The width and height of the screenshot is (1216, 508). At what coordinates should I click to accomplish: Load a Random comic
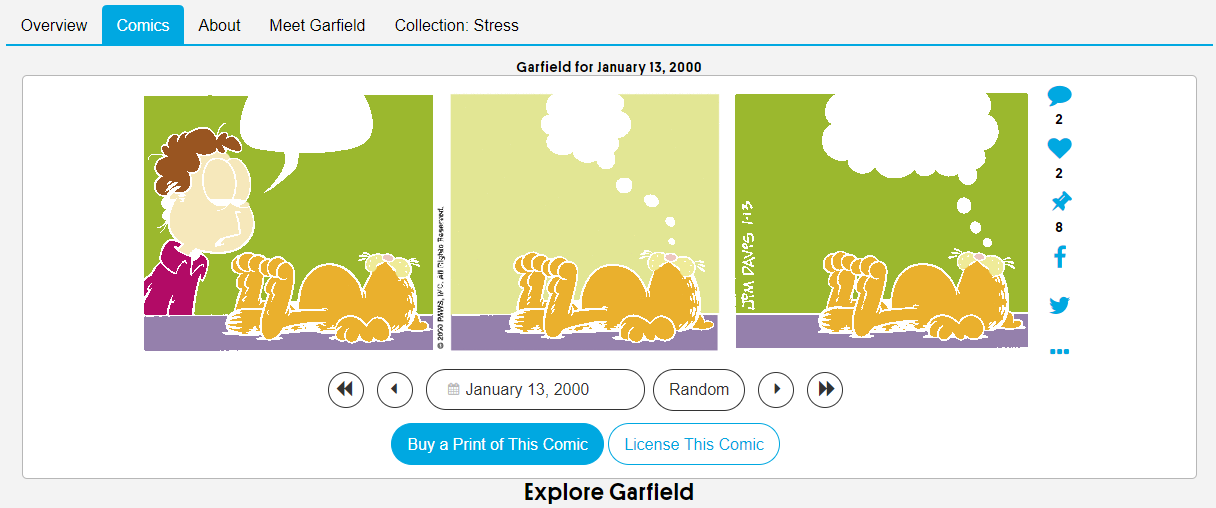click(x=699, y=390)
